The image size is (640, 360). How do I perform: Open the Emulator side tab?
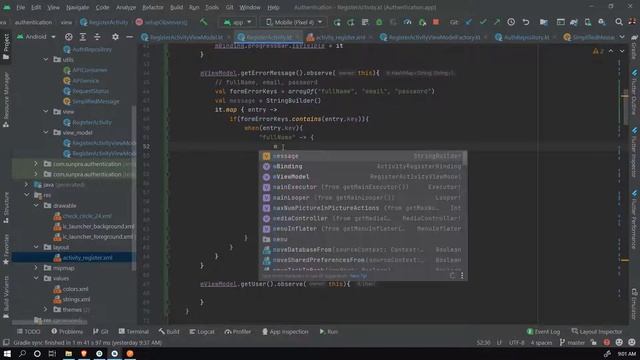click(634, 304)
